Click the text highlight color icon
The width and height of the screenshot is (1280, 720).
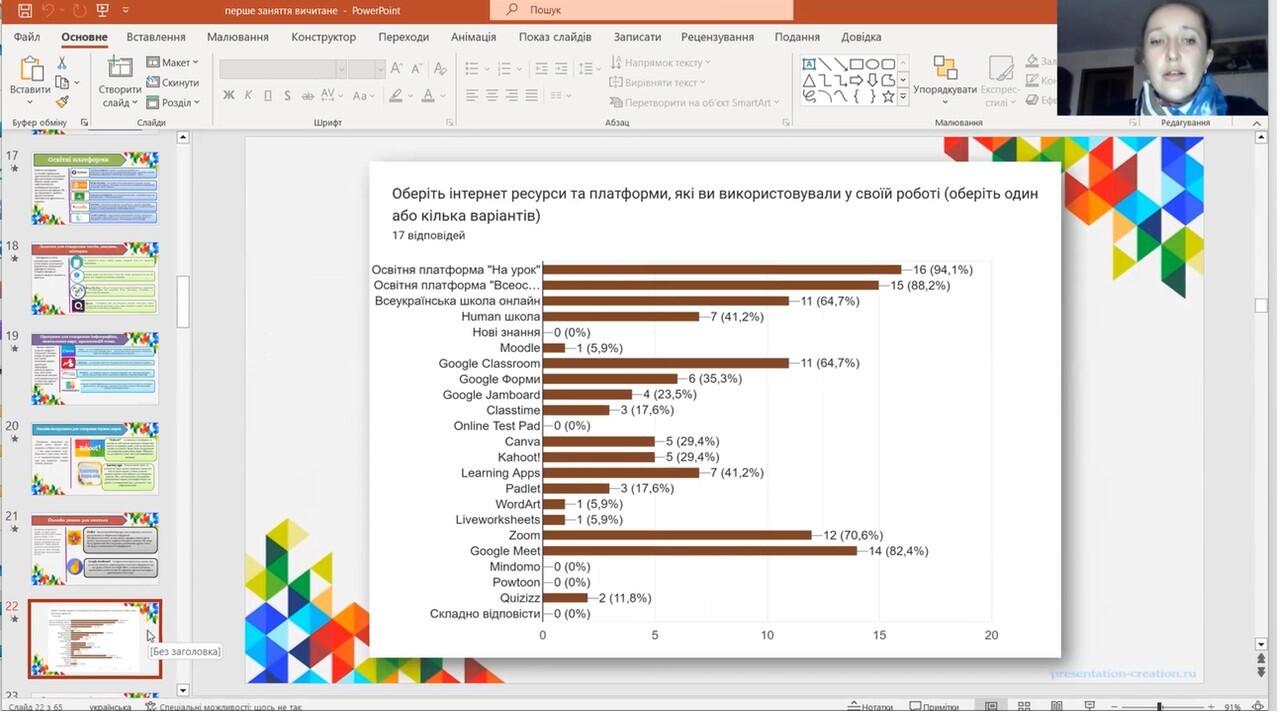click(x=396, y=96)
